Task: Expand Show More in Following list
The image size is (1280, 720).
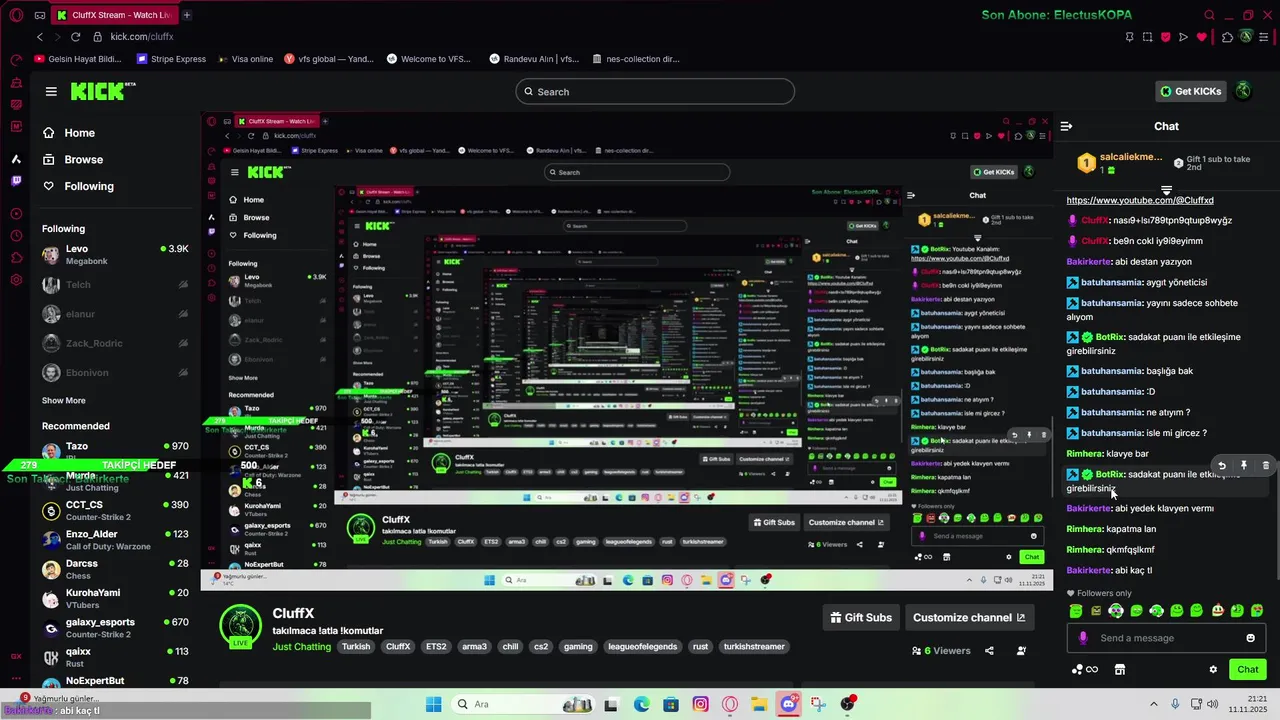Action: pyautogui.click(x=63, y=400)
